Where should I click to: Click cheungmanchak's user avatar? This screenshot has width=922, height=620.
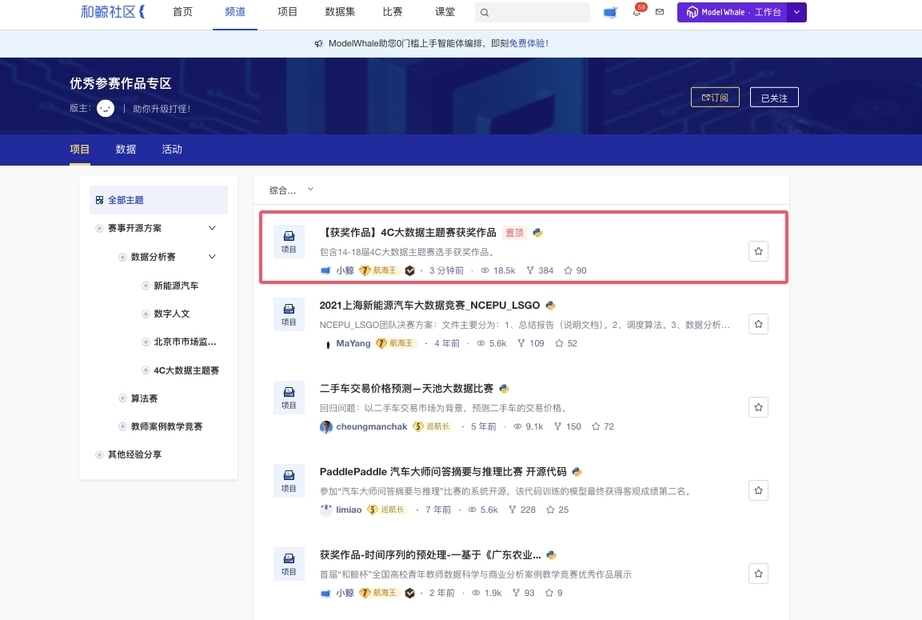[x=326, y=427]
